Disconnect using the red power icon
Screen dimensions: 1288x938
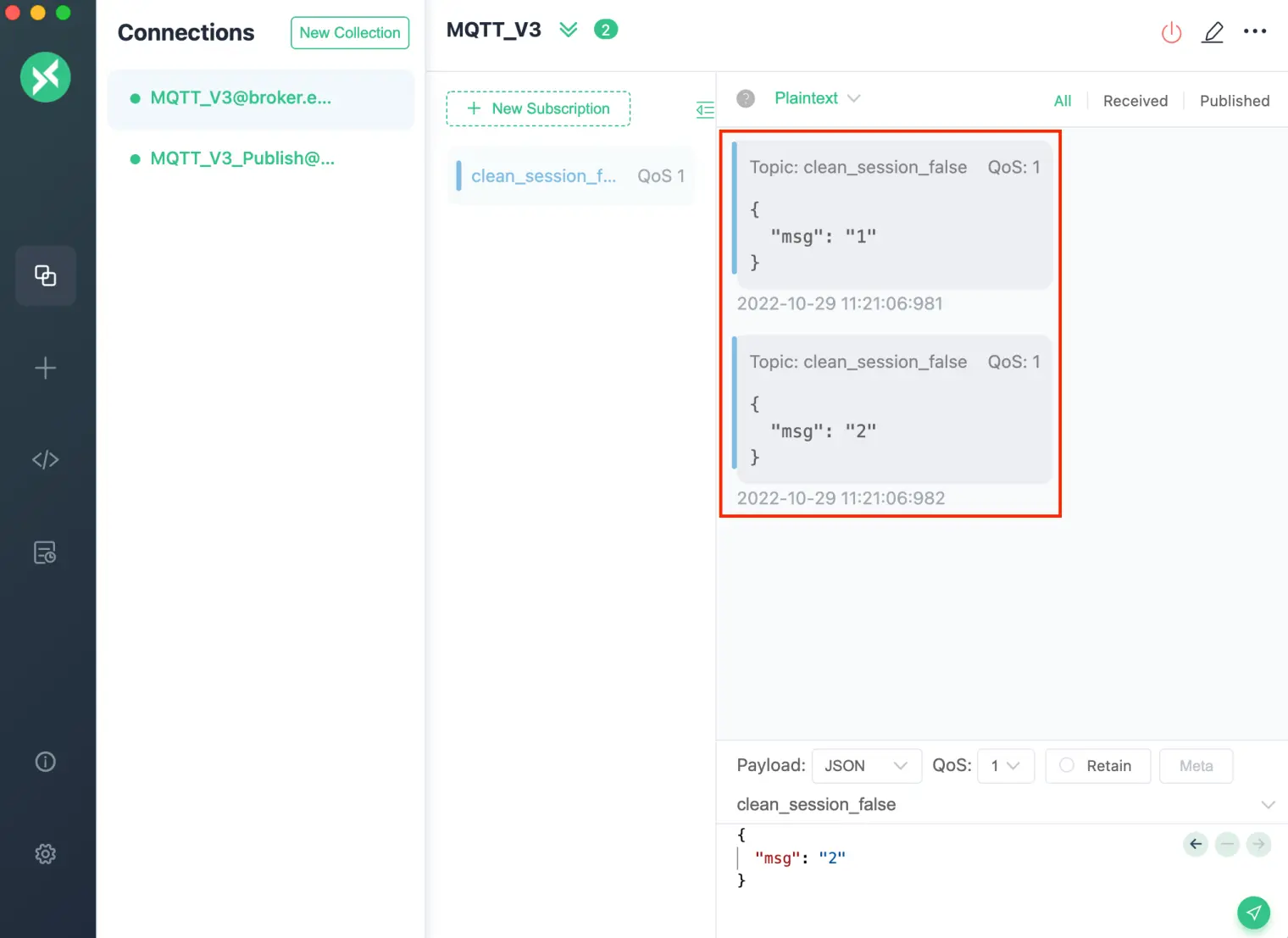click(x=1171, y=32)
